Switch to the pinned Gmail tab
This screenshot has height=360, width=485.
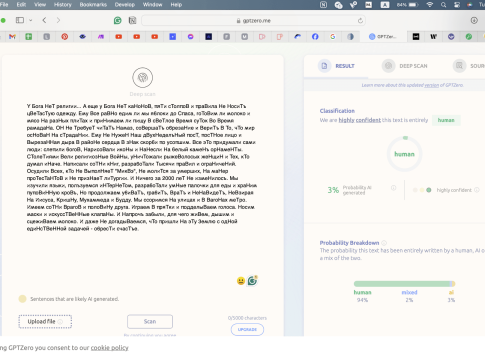[x=12, y=37]
